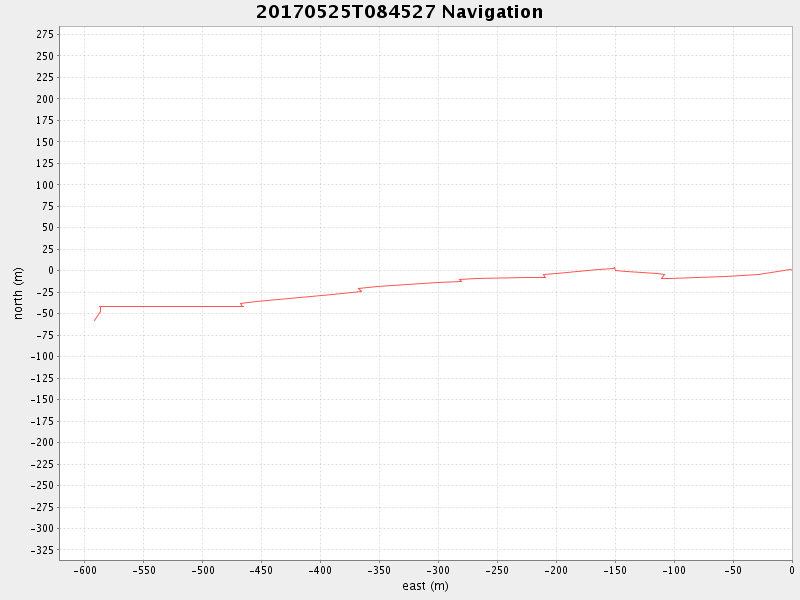Click the 100 tick on the north axis
Viewport: 800px width, 600px height.
coord(44,99)
